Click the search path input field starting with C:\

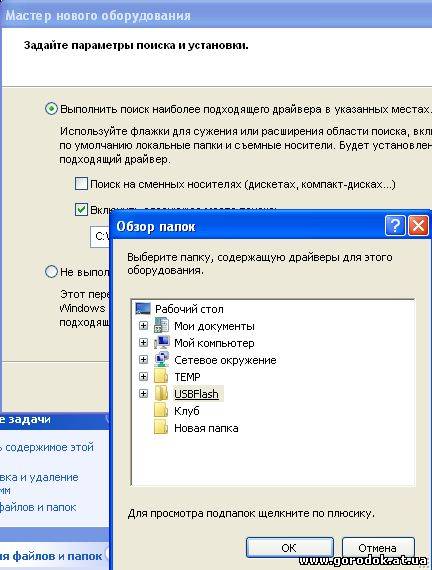[100, 237]
